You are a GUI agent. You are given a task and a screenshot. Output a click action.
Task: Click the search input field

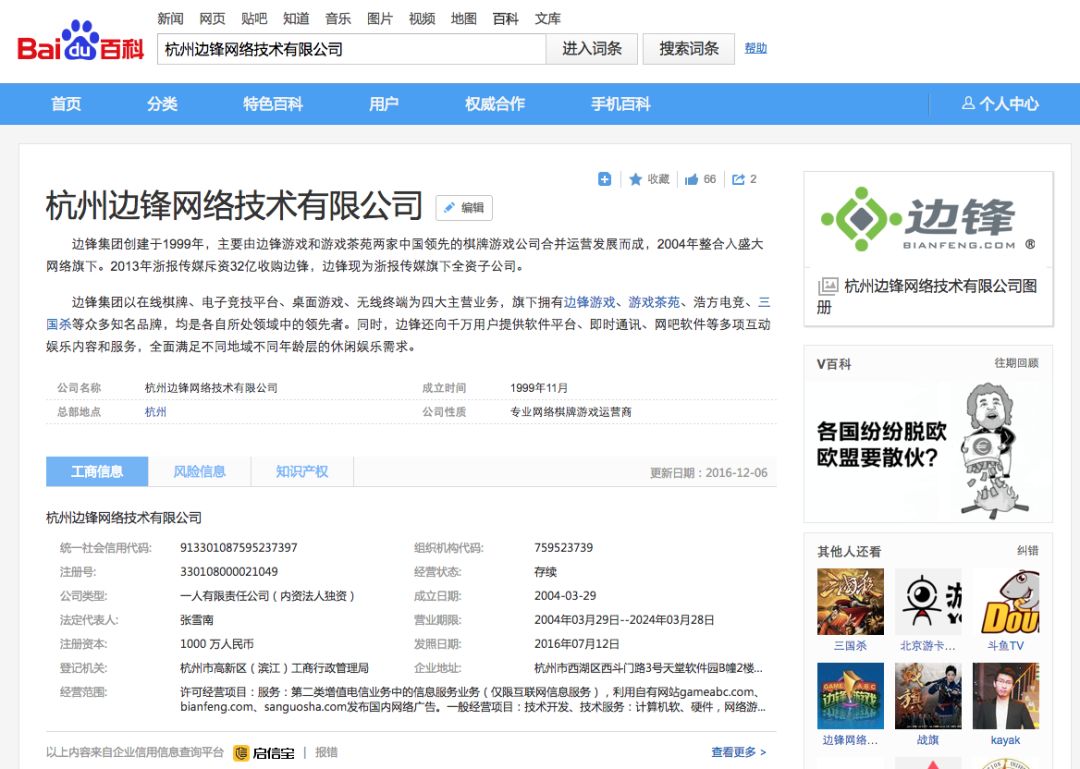point(350,49)
